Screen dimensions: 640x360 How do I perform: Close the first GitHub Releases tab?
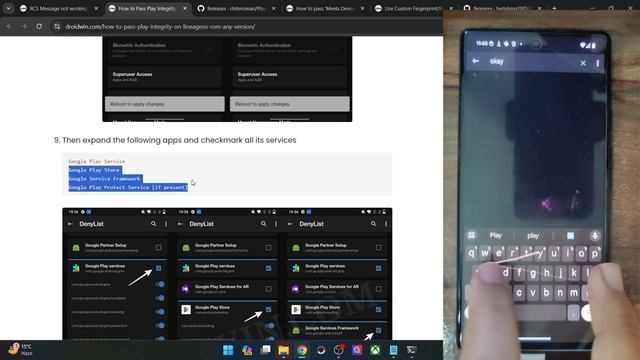click(x=273, y=8)
